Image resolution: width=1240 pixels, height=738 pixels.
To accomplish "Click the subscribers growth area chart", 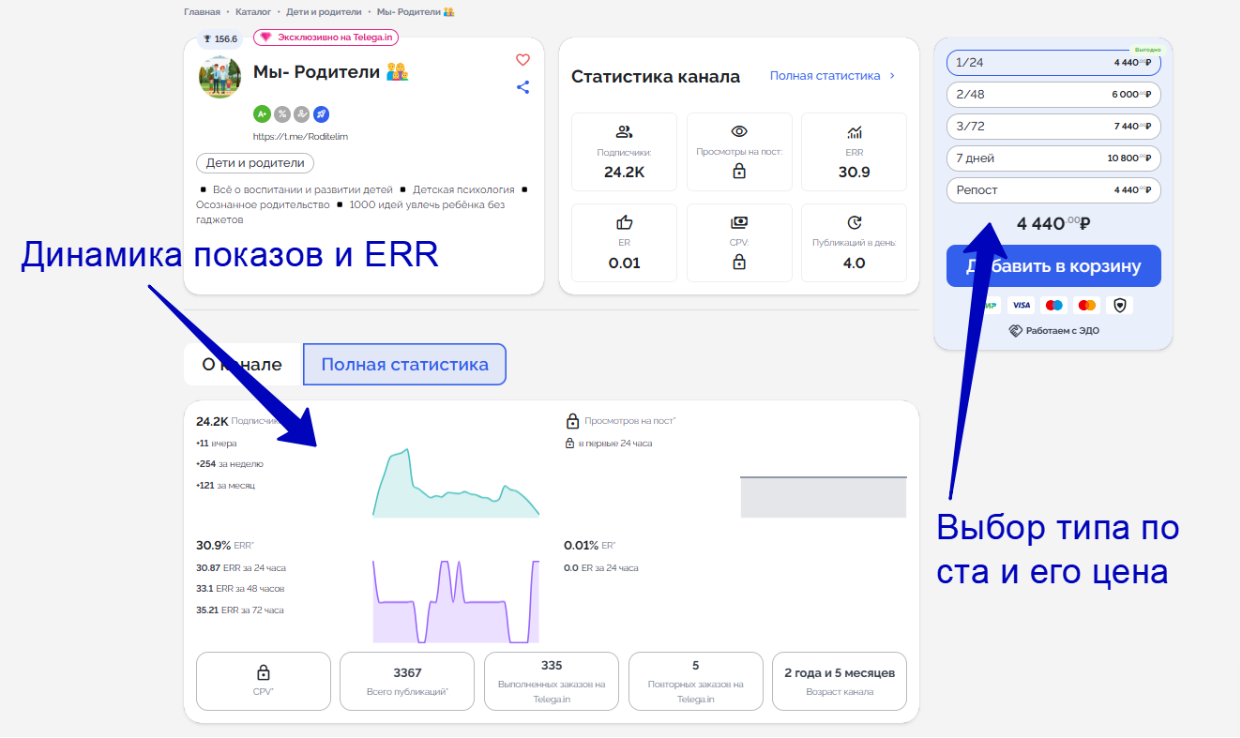I will [x=456, y=483].
